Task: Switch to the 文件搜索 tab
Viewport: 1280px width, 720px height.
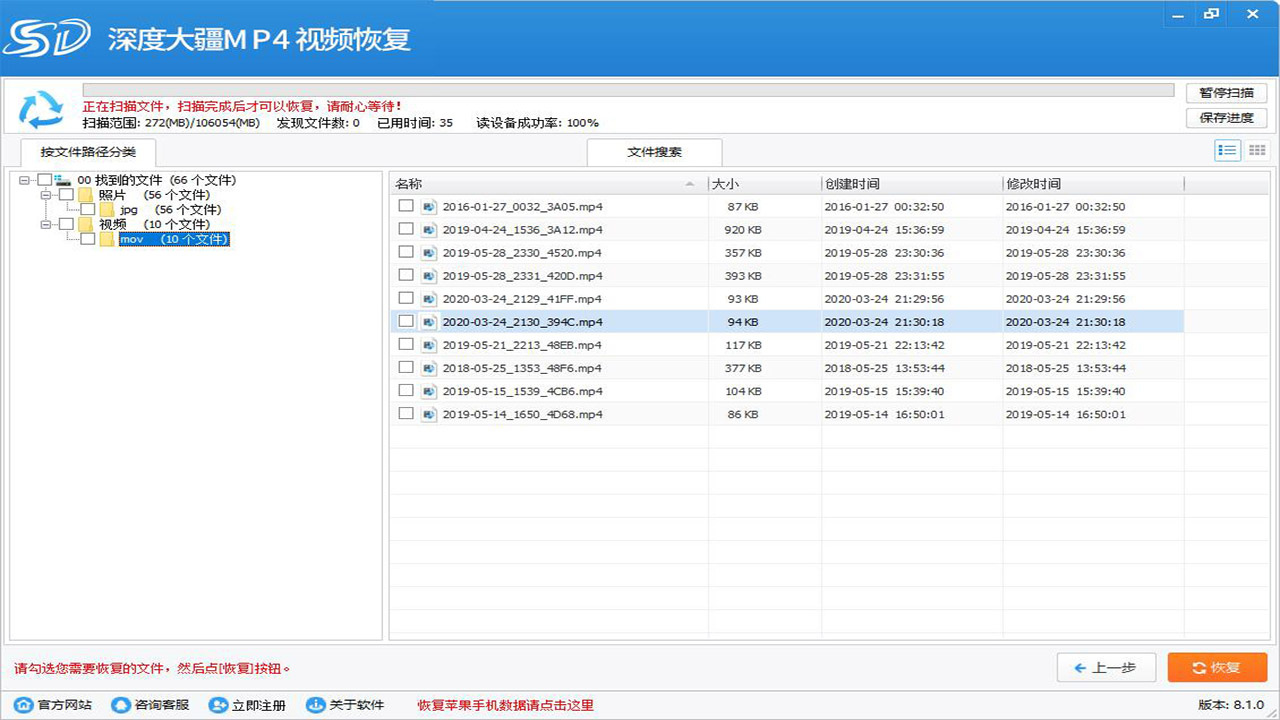Action: click(x=657, y=152)
